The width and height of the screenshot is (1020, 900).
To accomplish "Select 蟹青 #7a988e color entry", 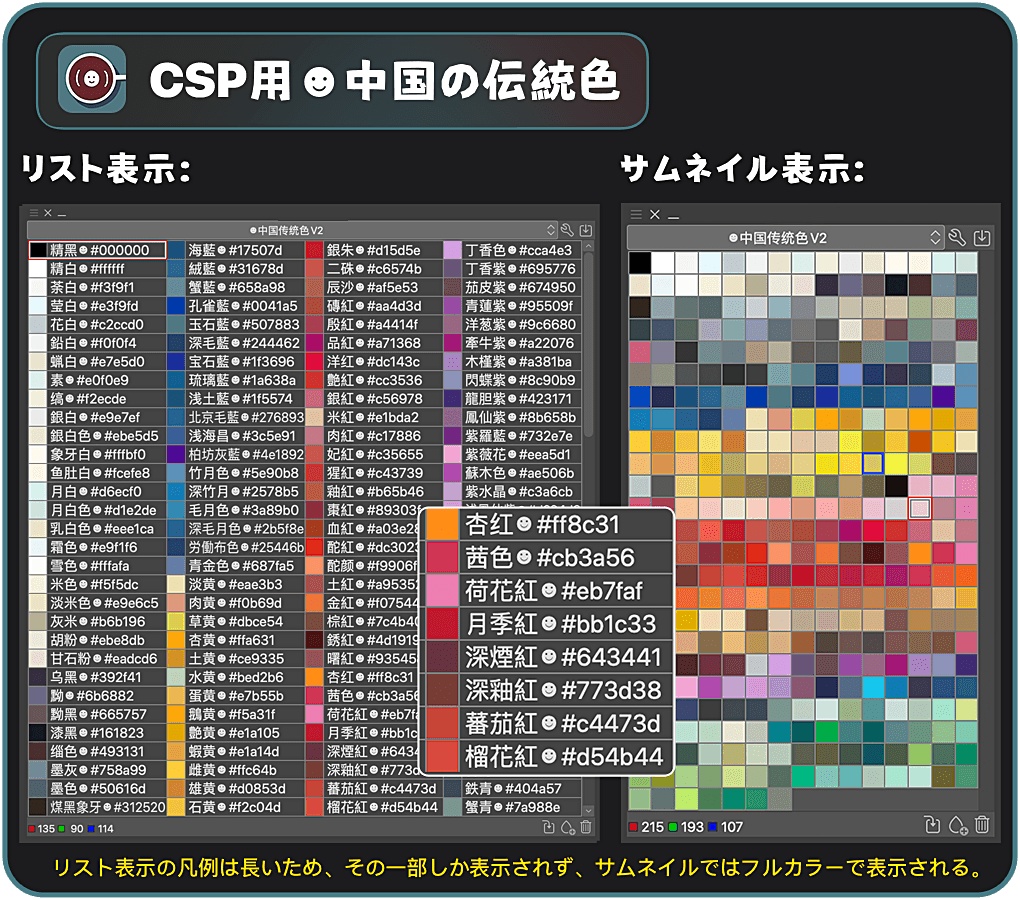I will coord(512,807).
